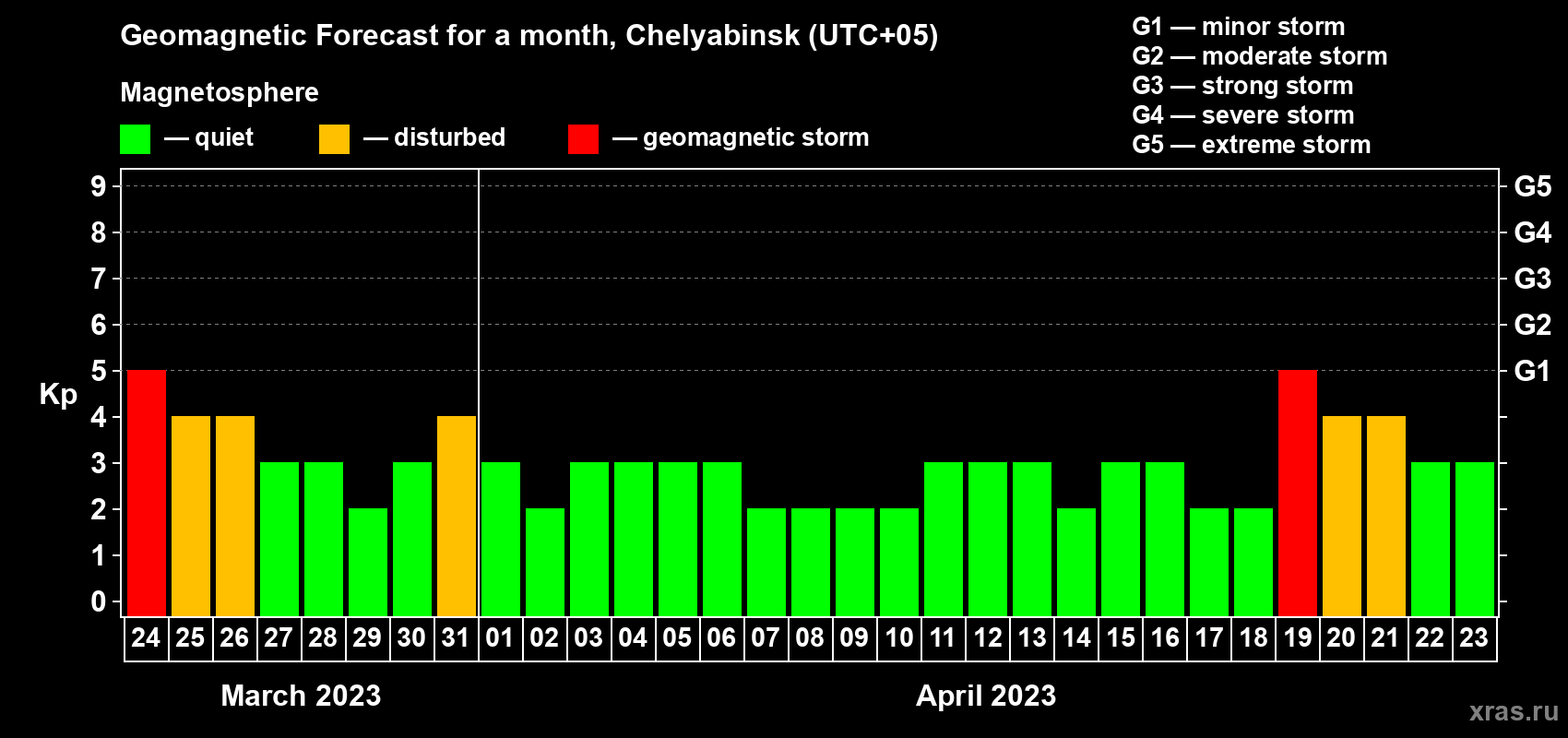Click date cell 31 on the axis
Screen dimensions: 1568x738
(x=457, y=638)
